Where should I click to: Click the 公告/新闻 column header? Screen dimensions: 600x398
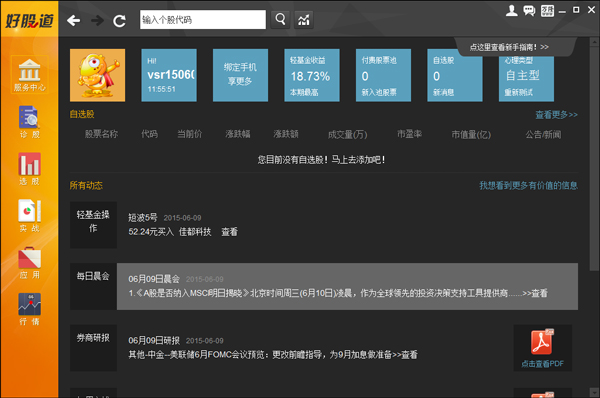click(543, 134)
